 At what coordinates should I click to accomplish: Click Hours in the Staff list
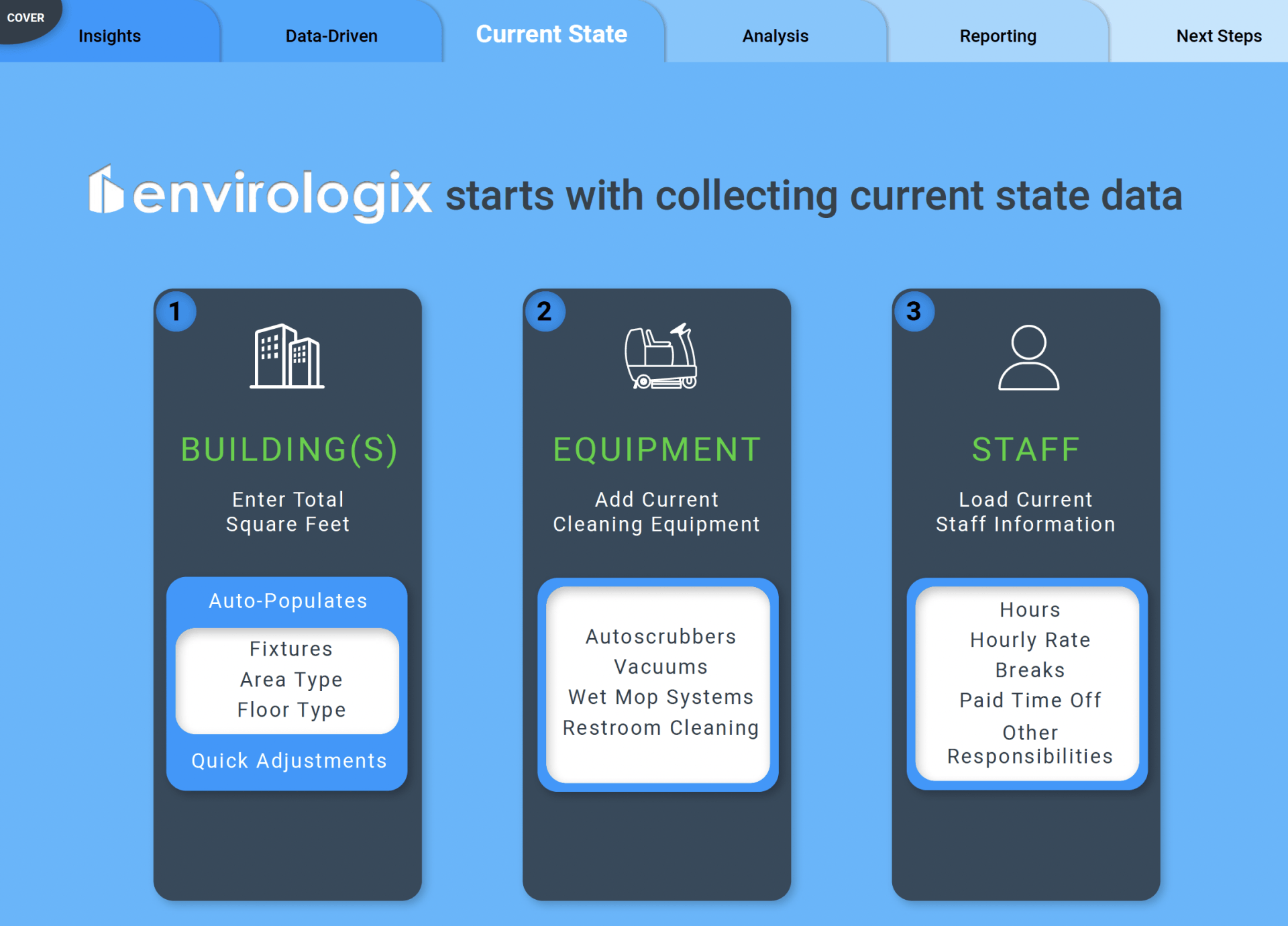coord(1030,609)
